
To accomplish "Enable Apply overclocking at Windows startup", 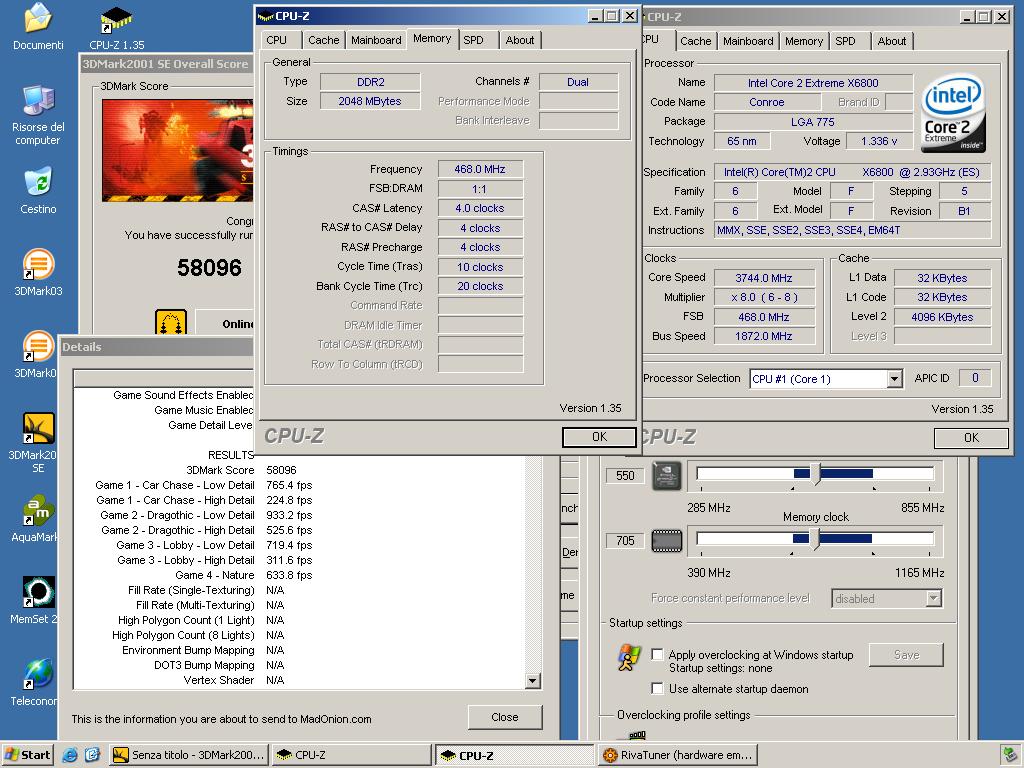I will [658, 654].
